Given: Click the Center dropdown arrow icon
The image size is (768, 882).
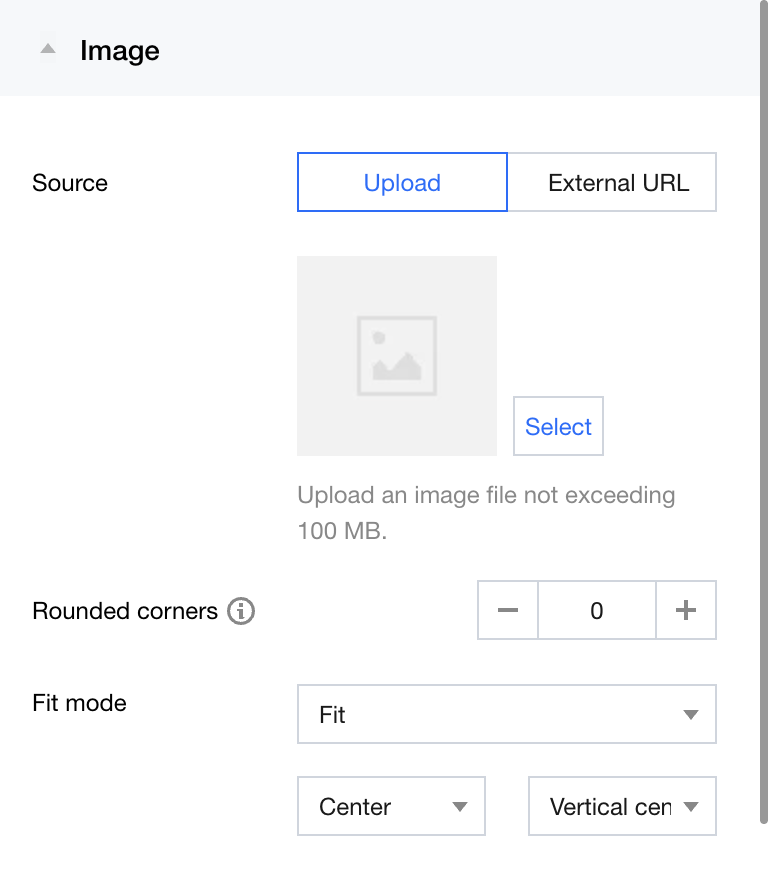Looking at the screenshot, I should click(x=460, y=807).
